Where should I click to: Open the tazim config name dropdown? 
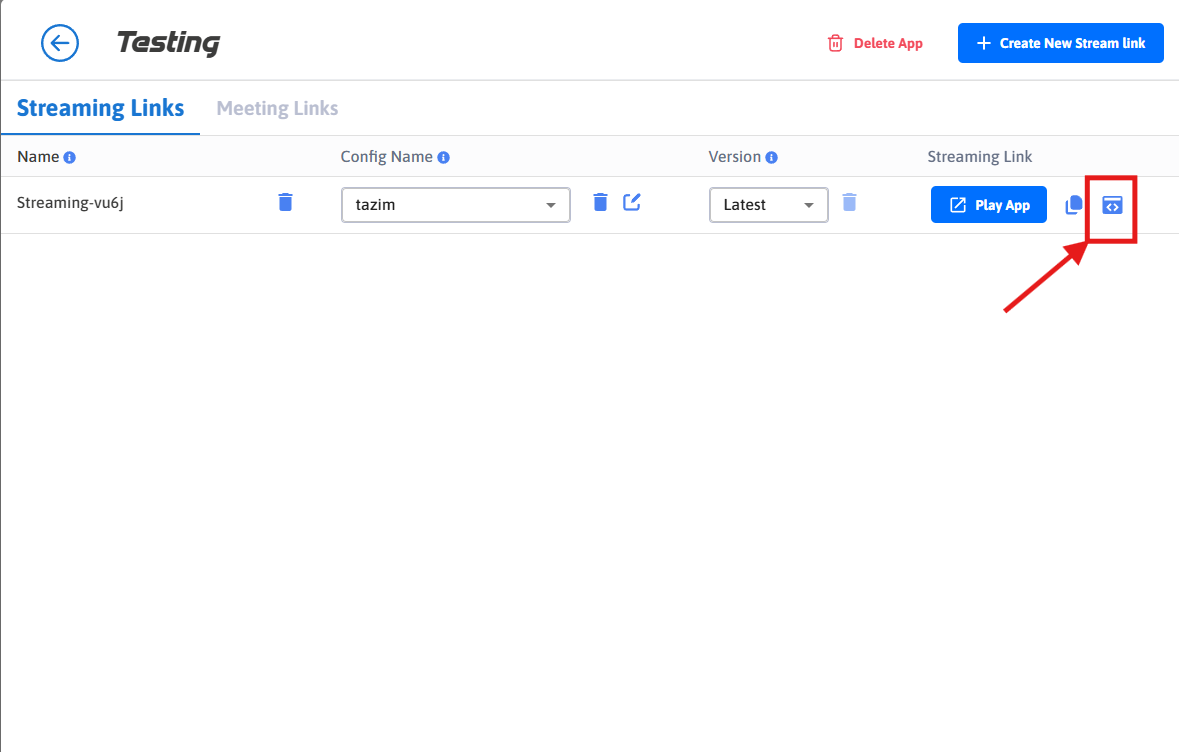point(456,205)
